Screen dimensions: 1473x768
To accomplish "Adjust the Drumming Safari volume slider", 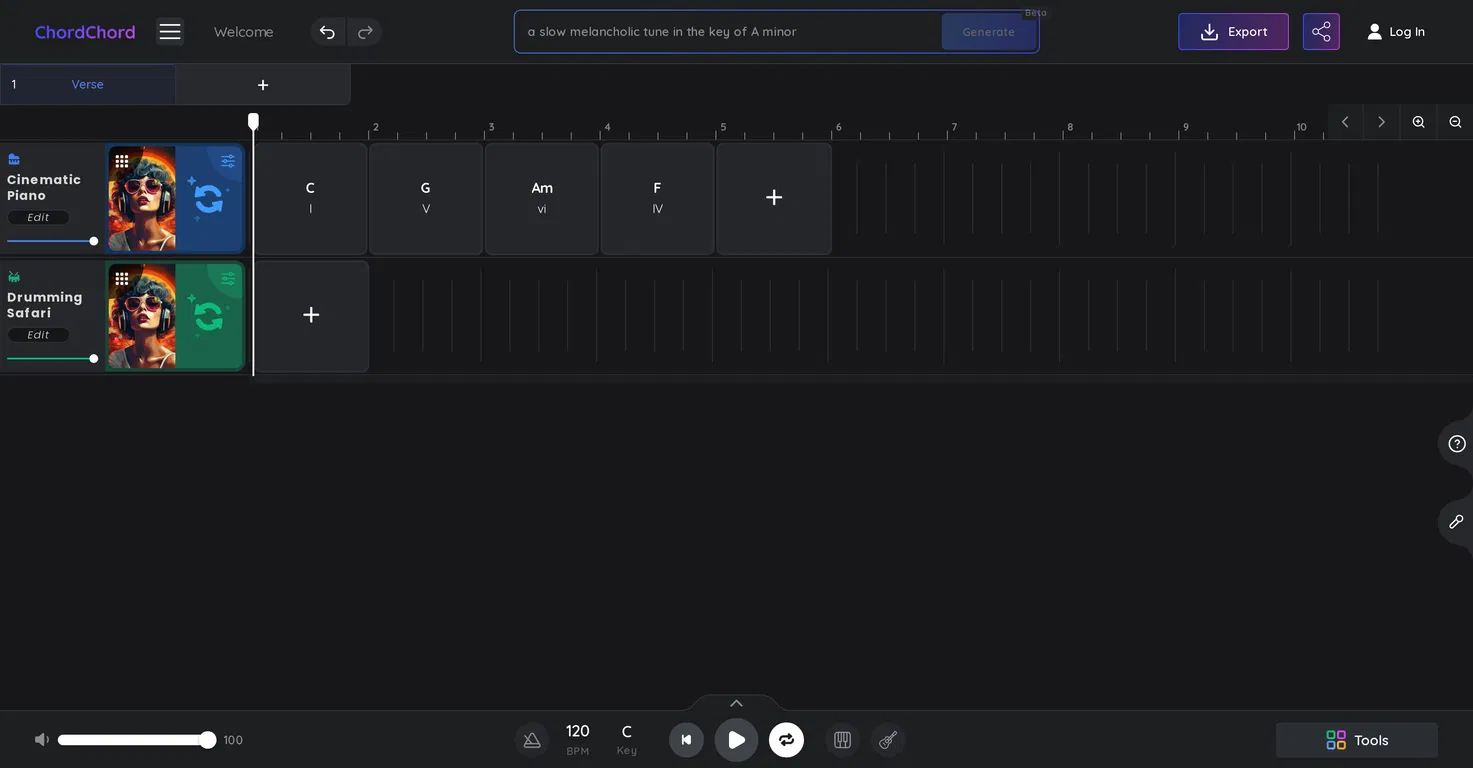I will (x=52, y=359).
